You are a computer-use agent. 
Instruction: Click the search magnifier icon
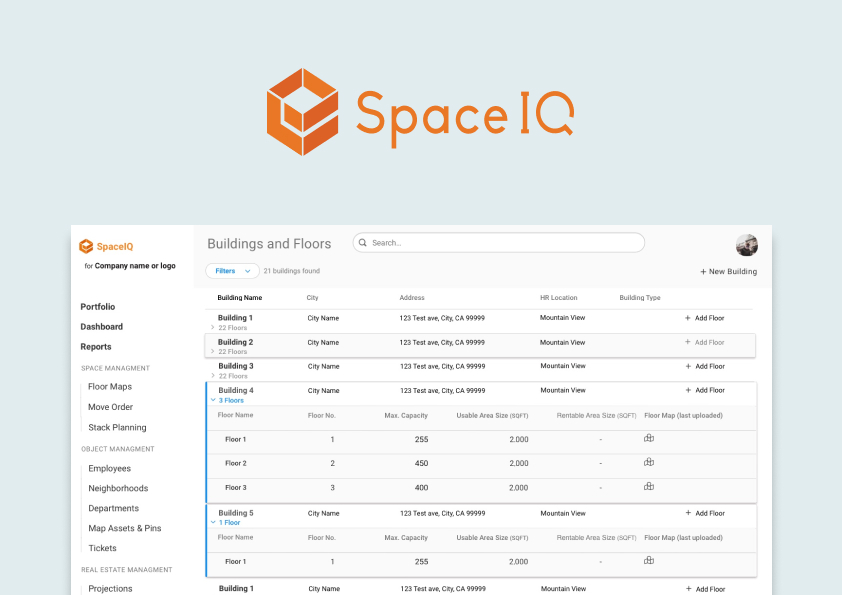coord(362,243)
